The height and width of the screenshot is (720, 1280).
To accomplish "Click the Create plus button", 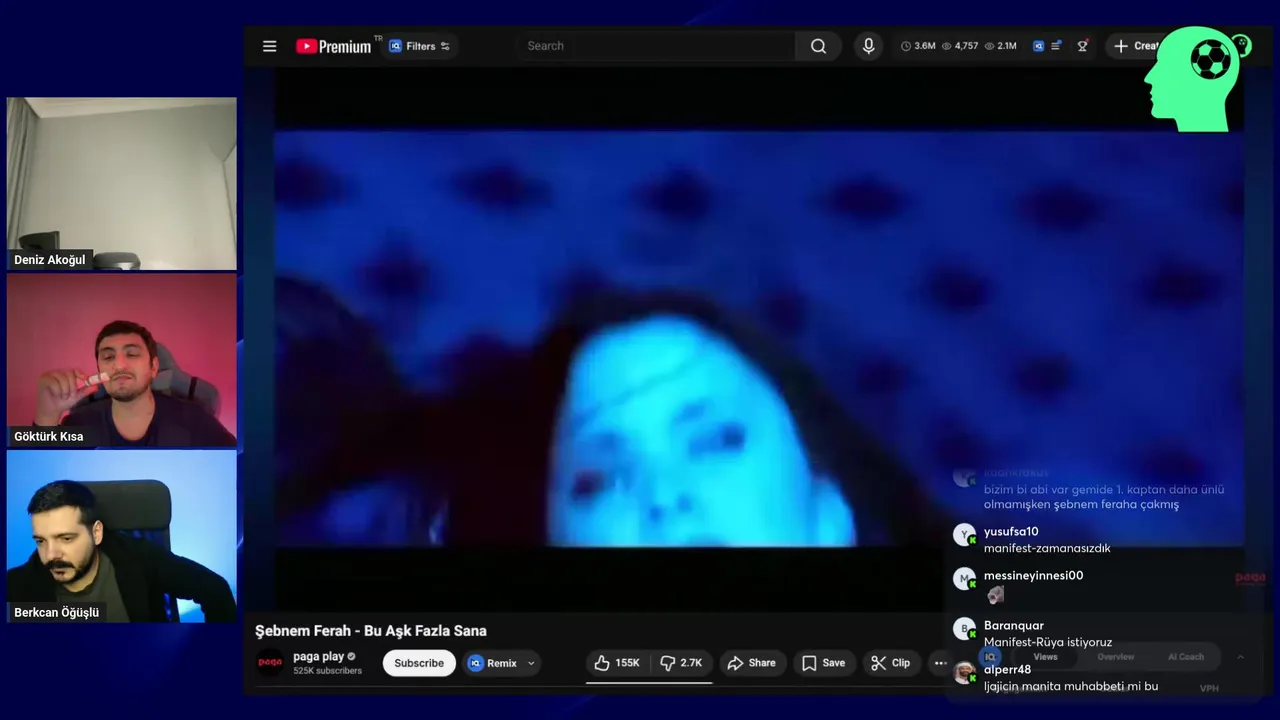I will [1136, 46].
